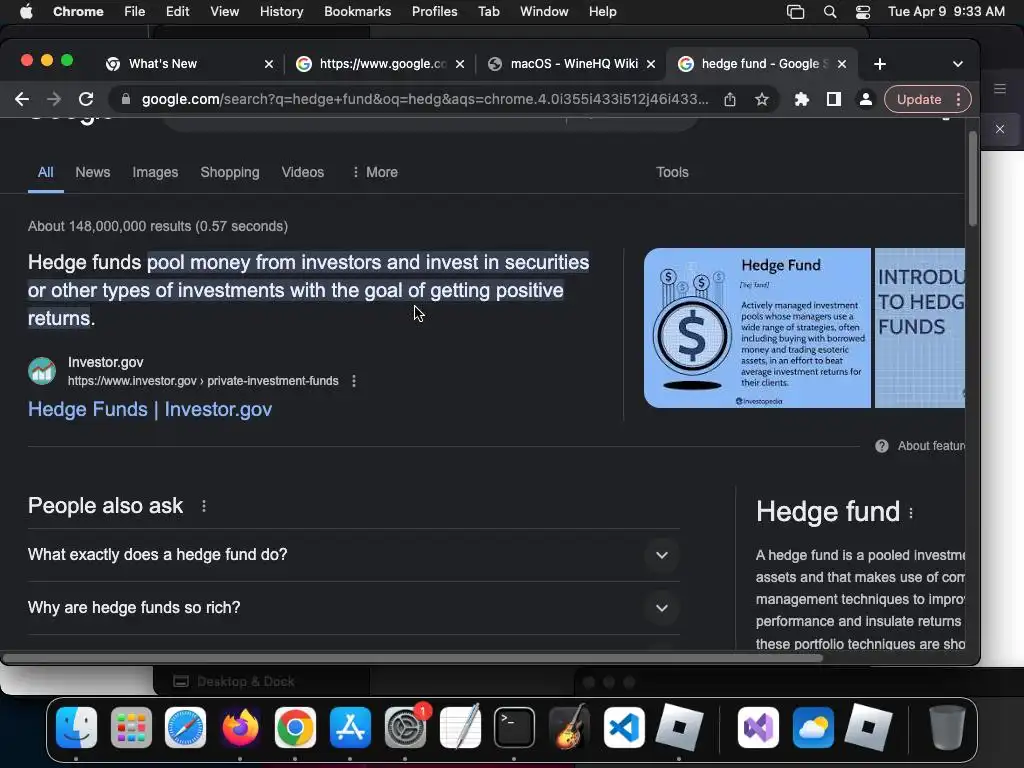Select the All results tab
This screenshot has width=1024, height=768.
(45, 172)
